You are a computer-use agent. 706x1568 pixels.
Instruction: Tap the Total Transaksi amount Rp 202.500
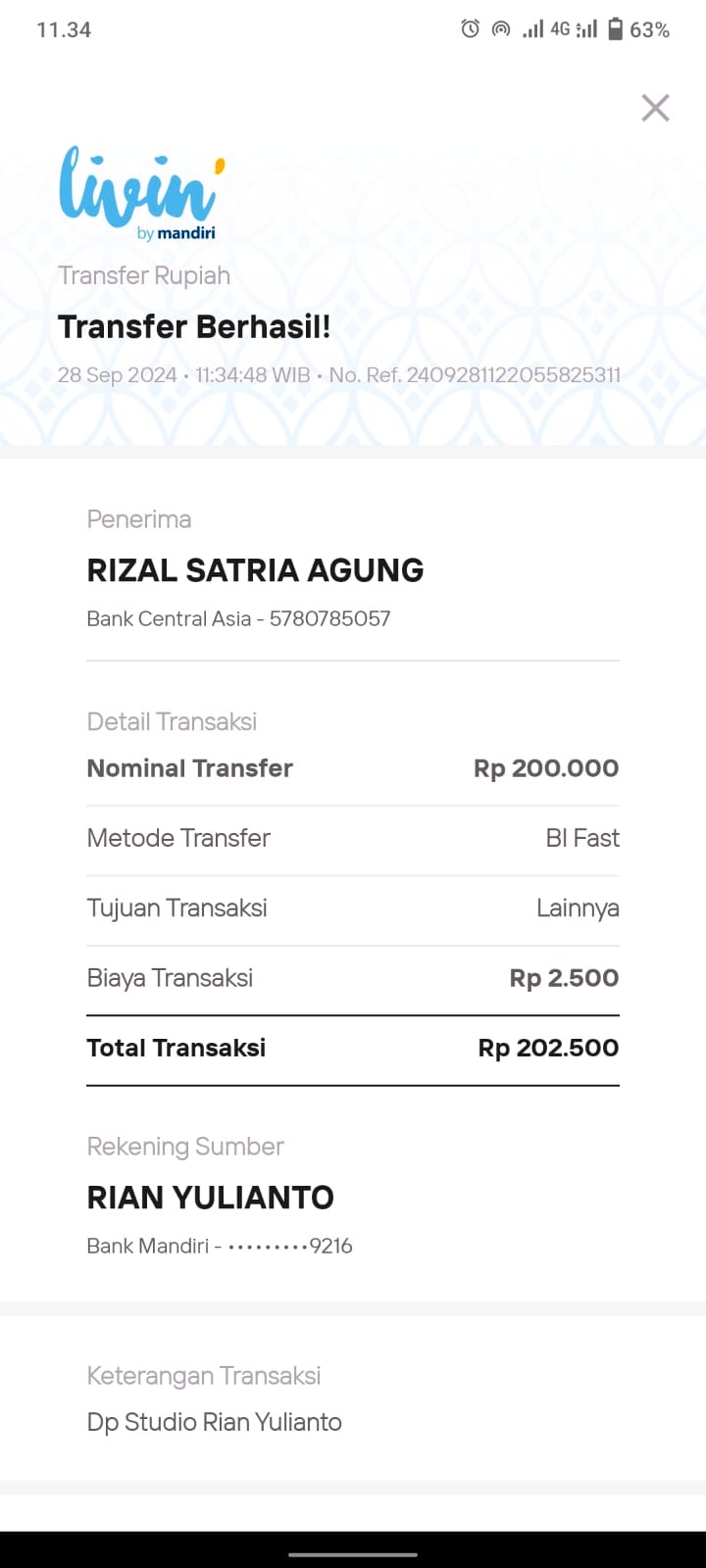[x=548, y=1048]
